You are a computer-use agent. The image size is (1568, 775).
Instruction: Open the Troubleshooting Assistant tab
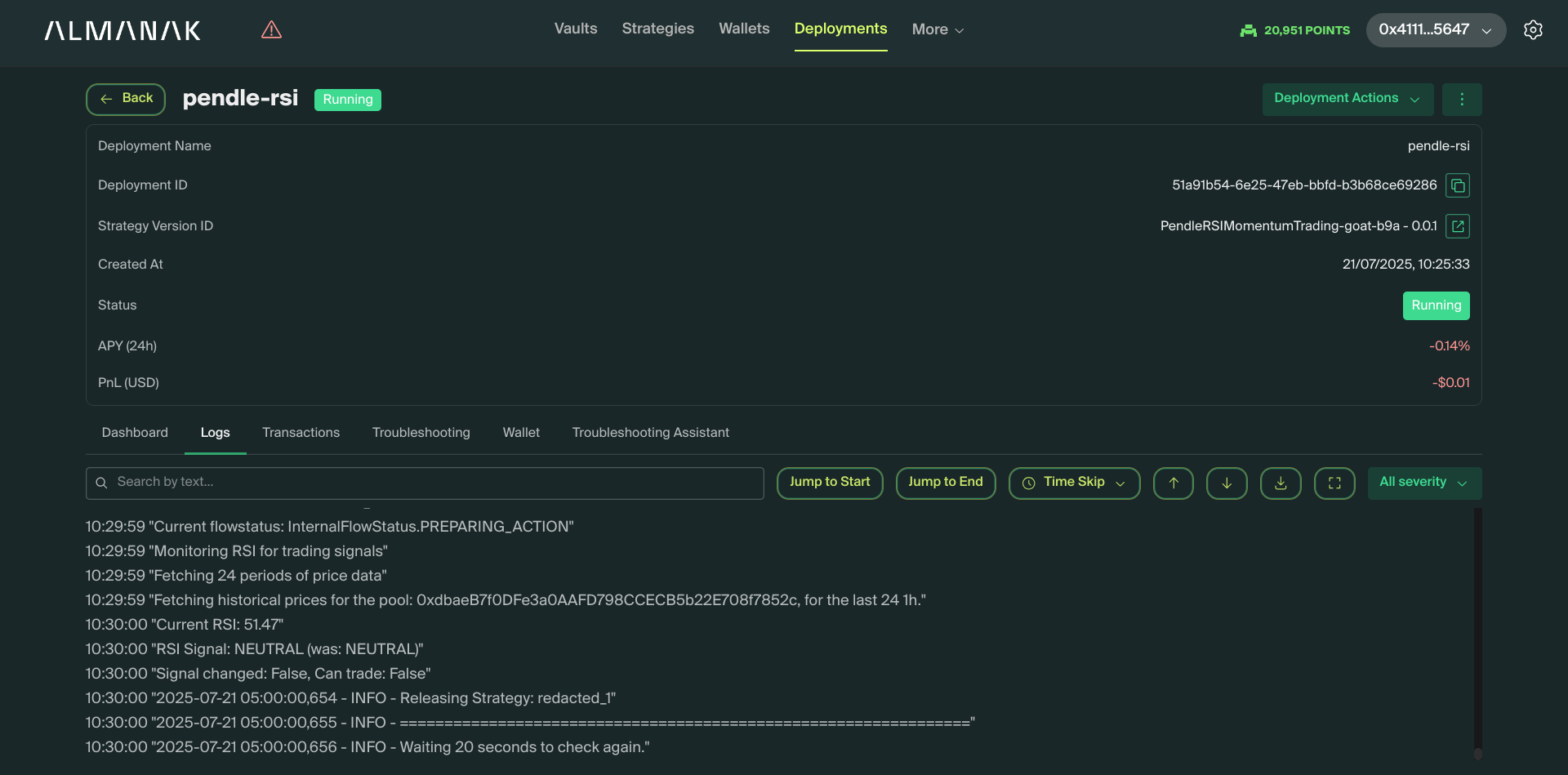pyautogui.click(x=651, y=433)
